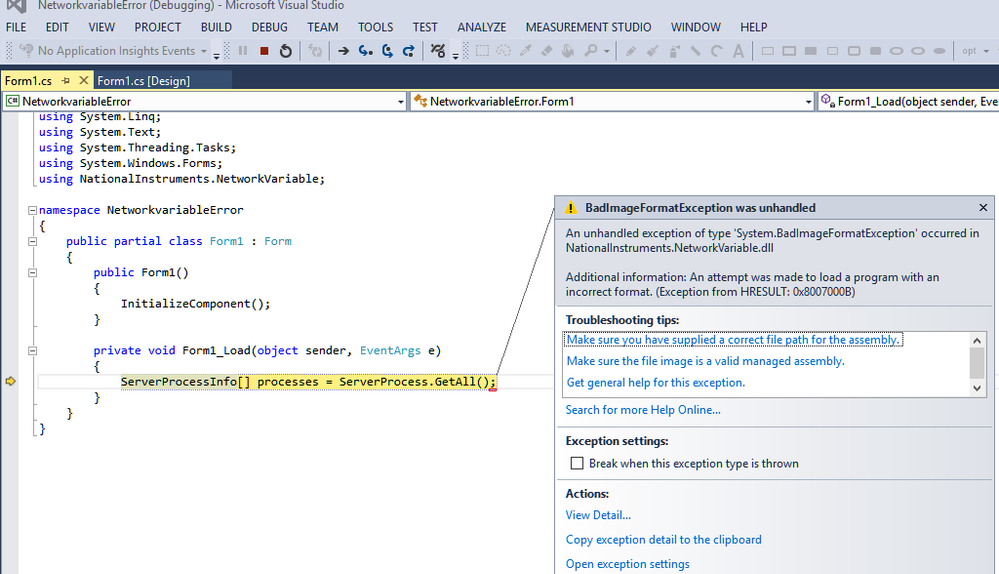Step Out of the current function
Image resolution: width=999 pixels, height=574 pixels.
408,51
